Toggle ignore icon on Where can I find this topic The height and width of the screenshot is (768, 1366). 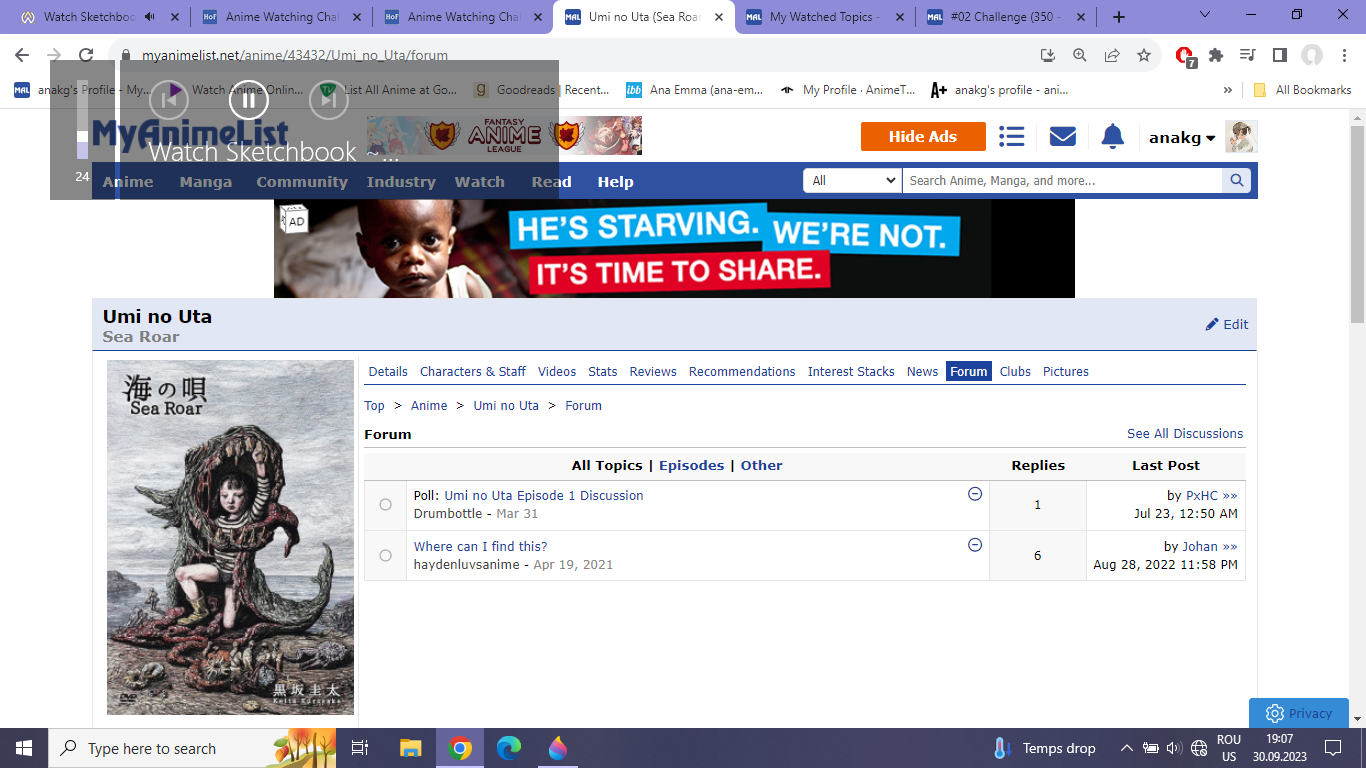pyautogui.click(x=975, y=545)
